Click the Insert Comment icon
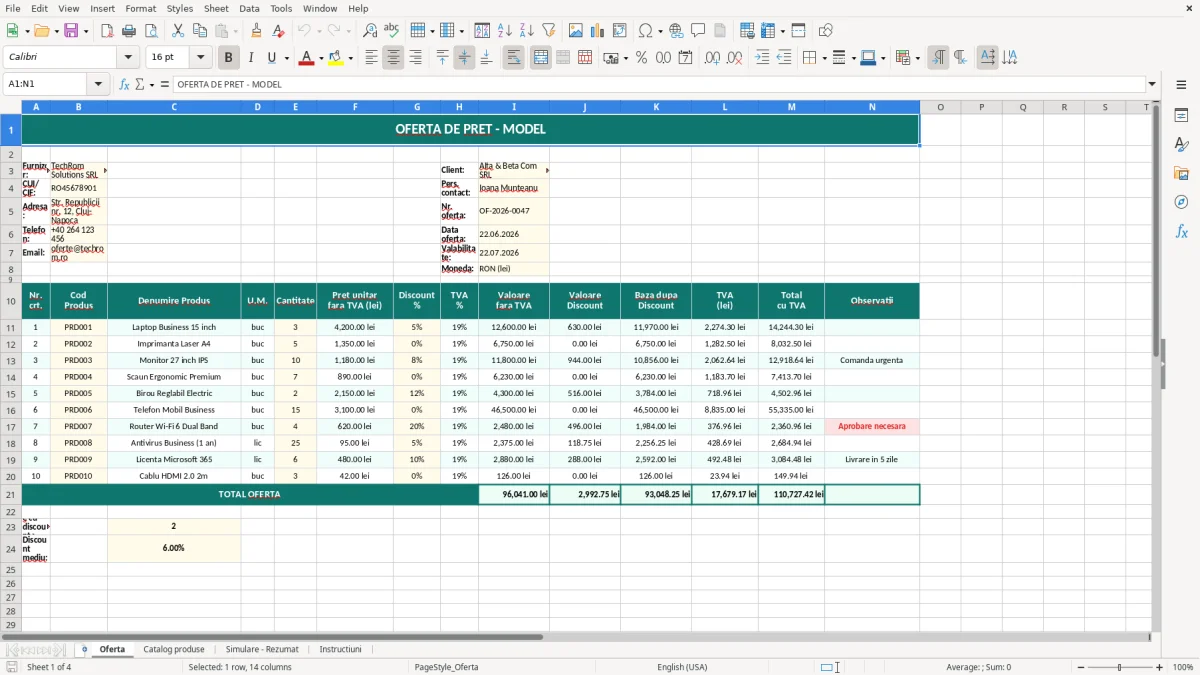This screenshot has height=675, width=1200. click(x=698, y=31)
